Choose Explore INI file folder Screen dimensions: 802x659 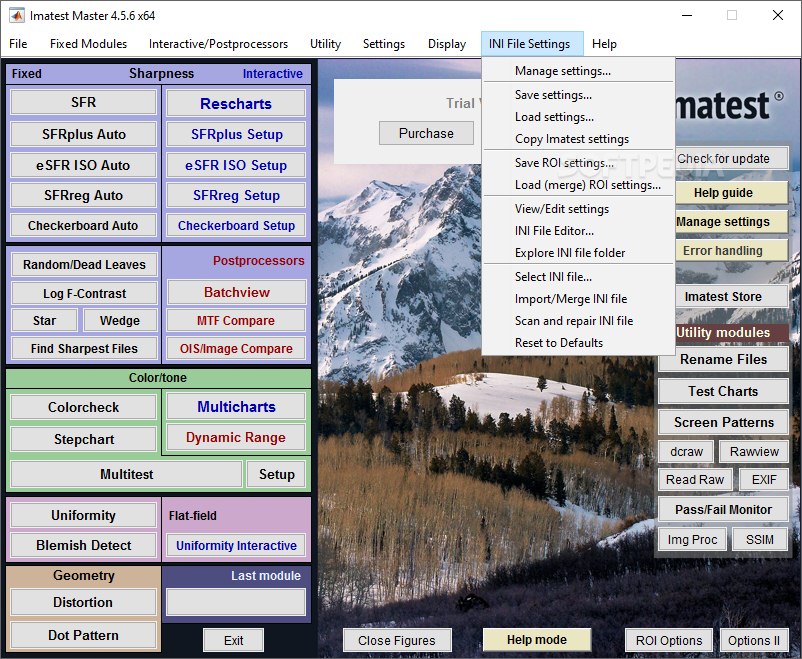(x=578, y=253)
